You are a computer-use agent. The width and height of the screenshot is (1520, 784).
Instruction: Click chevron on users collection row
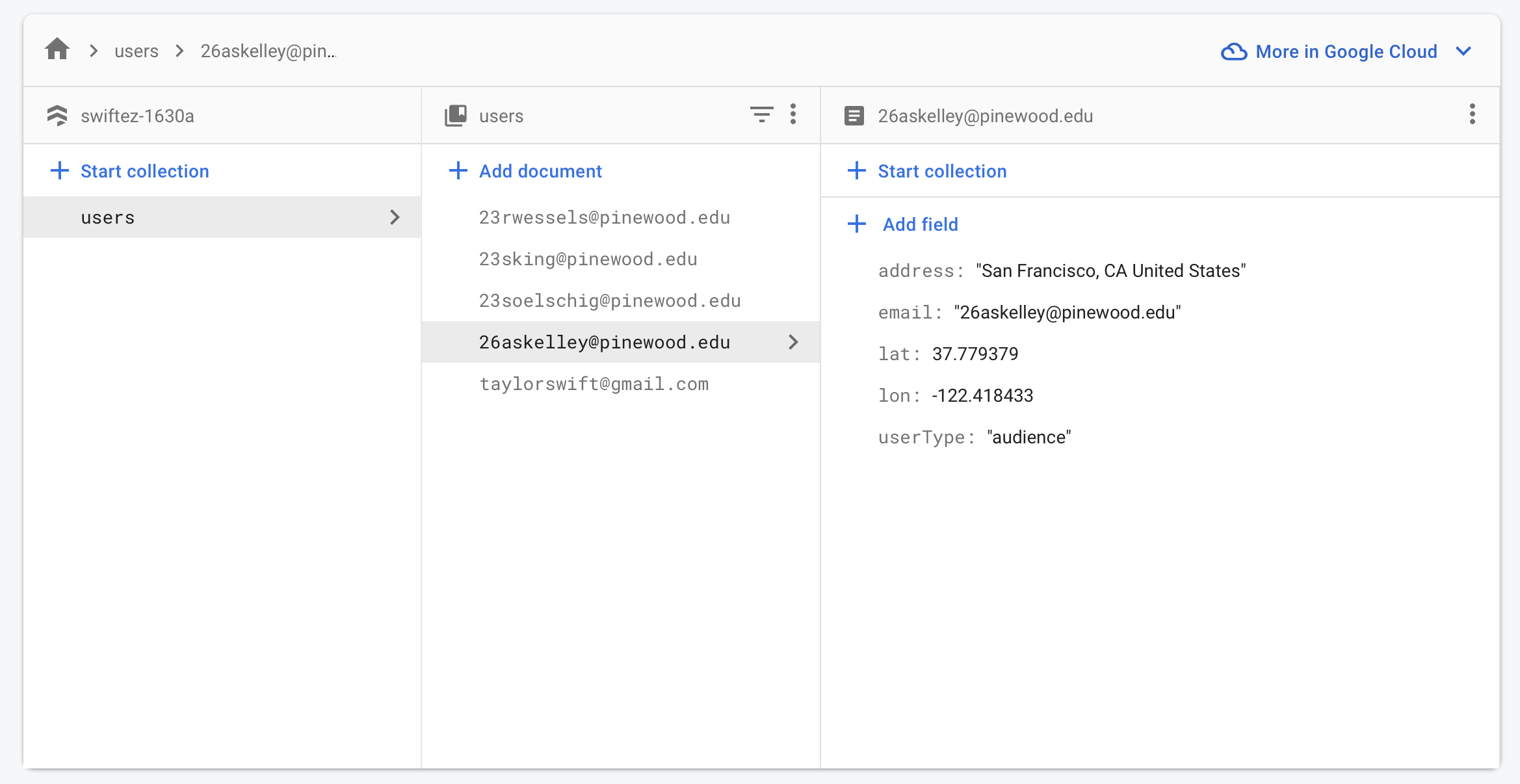coord(395,217)
